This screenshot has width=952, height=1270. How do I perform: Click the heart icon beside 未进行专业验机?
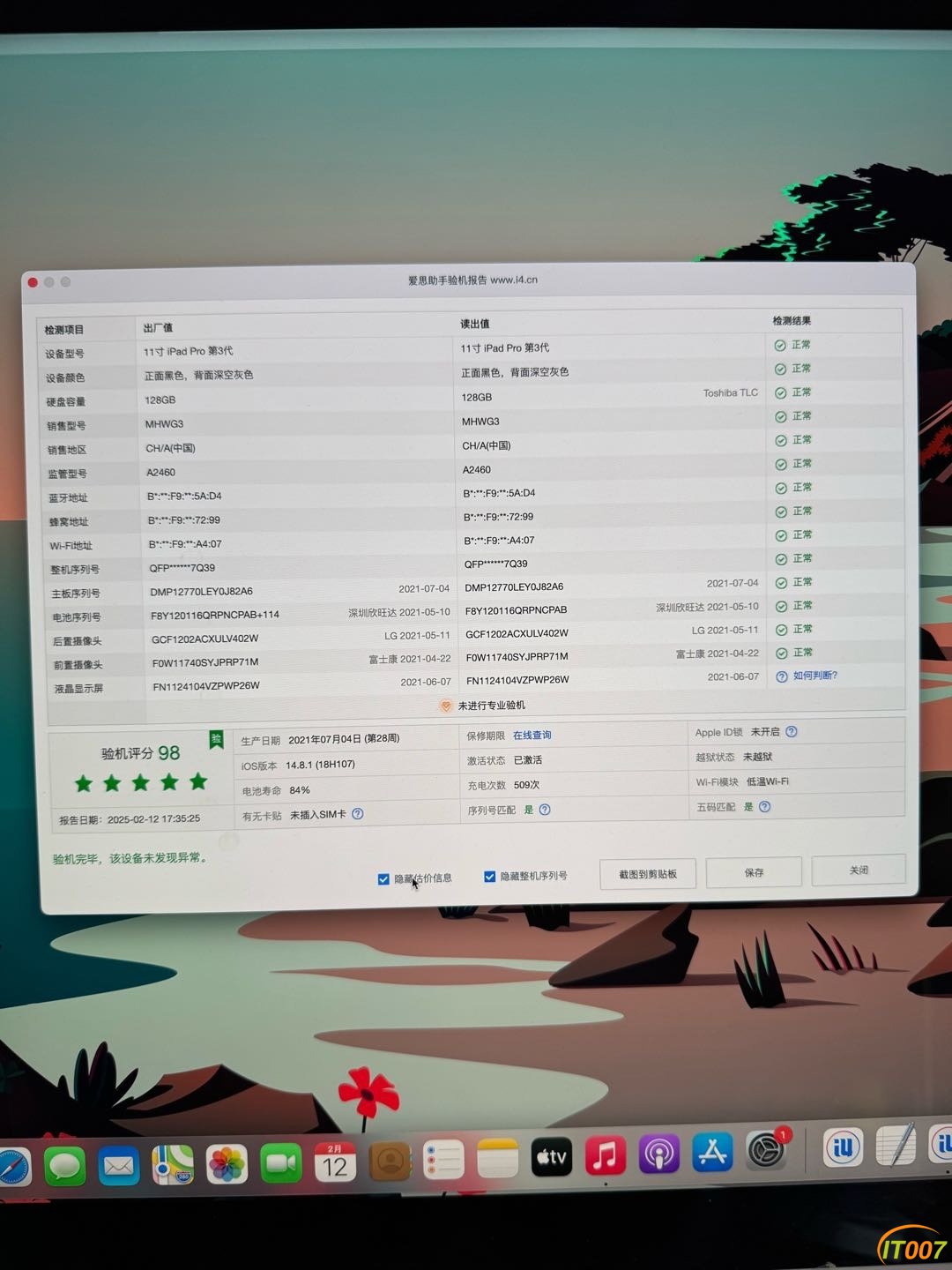[x=446, y=706]
